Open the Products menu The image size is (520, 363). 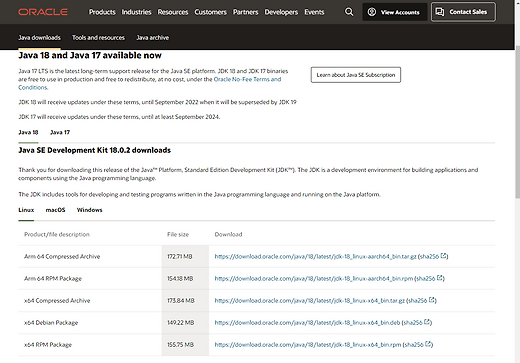tap(102, 12)
